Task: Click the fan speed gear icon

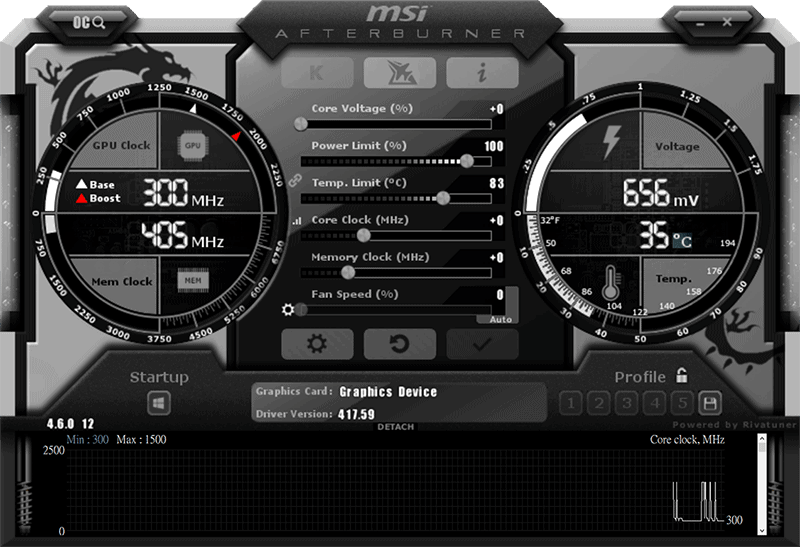Action: click(x=288, y=310)
